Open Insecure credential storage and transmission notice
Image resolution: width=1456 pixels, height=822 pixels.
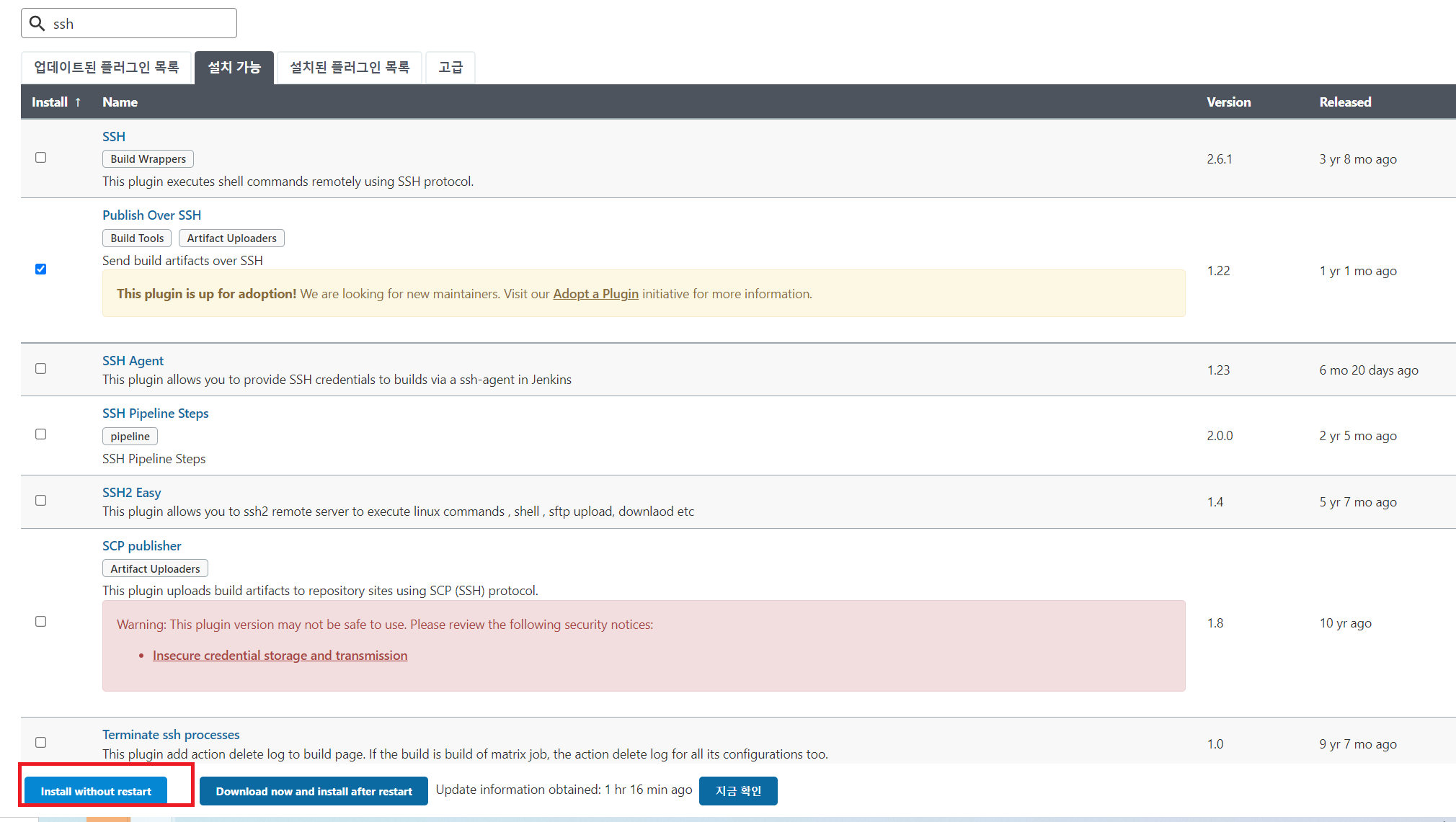tap(280, 656)
